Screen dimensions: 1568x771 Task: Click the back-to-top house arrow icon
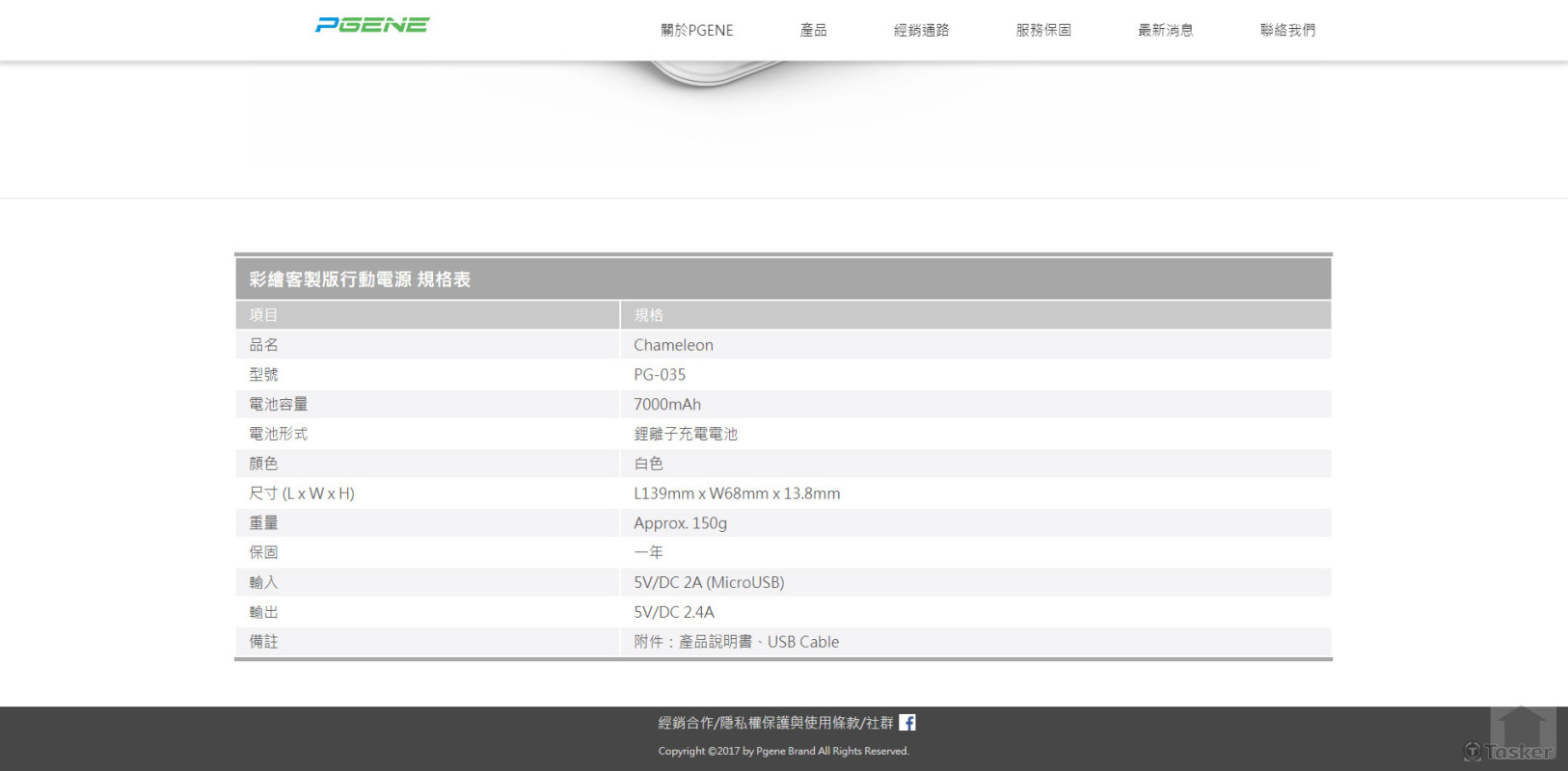click(1523, 732)
